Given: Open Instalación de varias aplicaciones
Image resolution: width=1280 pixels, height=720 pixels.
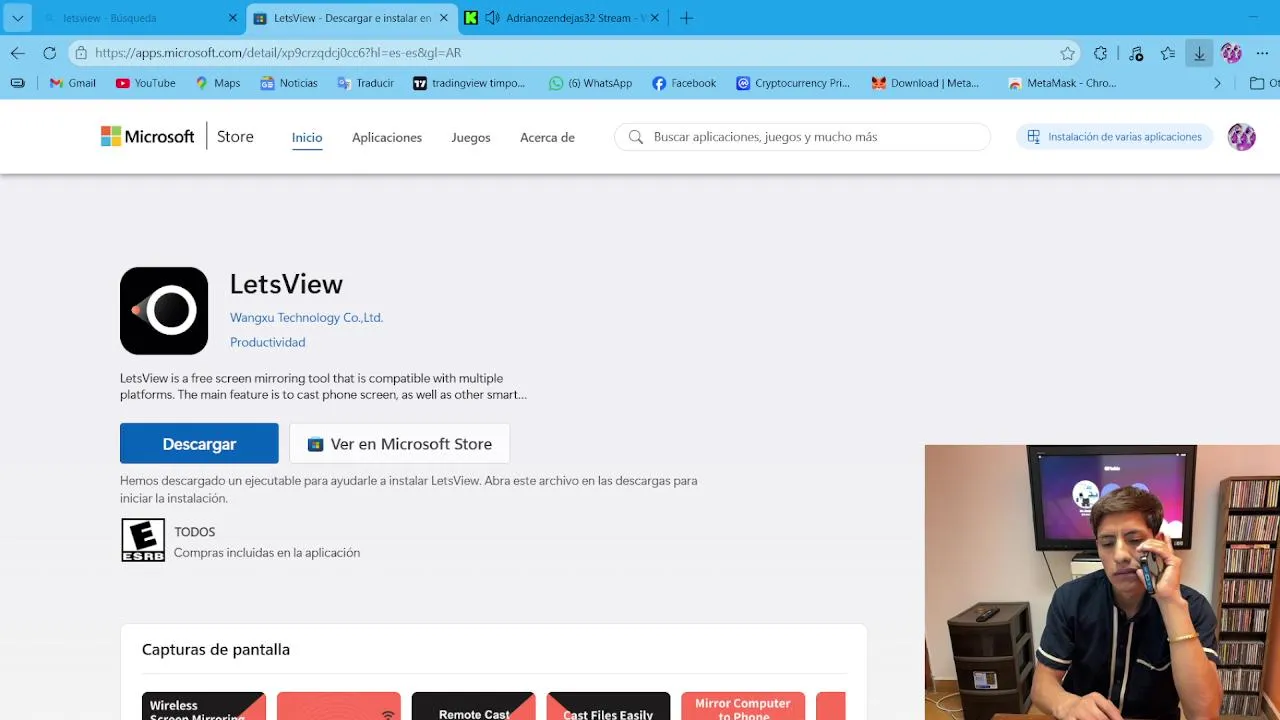Looking at the screenshot, I should tap(1114, 137).
